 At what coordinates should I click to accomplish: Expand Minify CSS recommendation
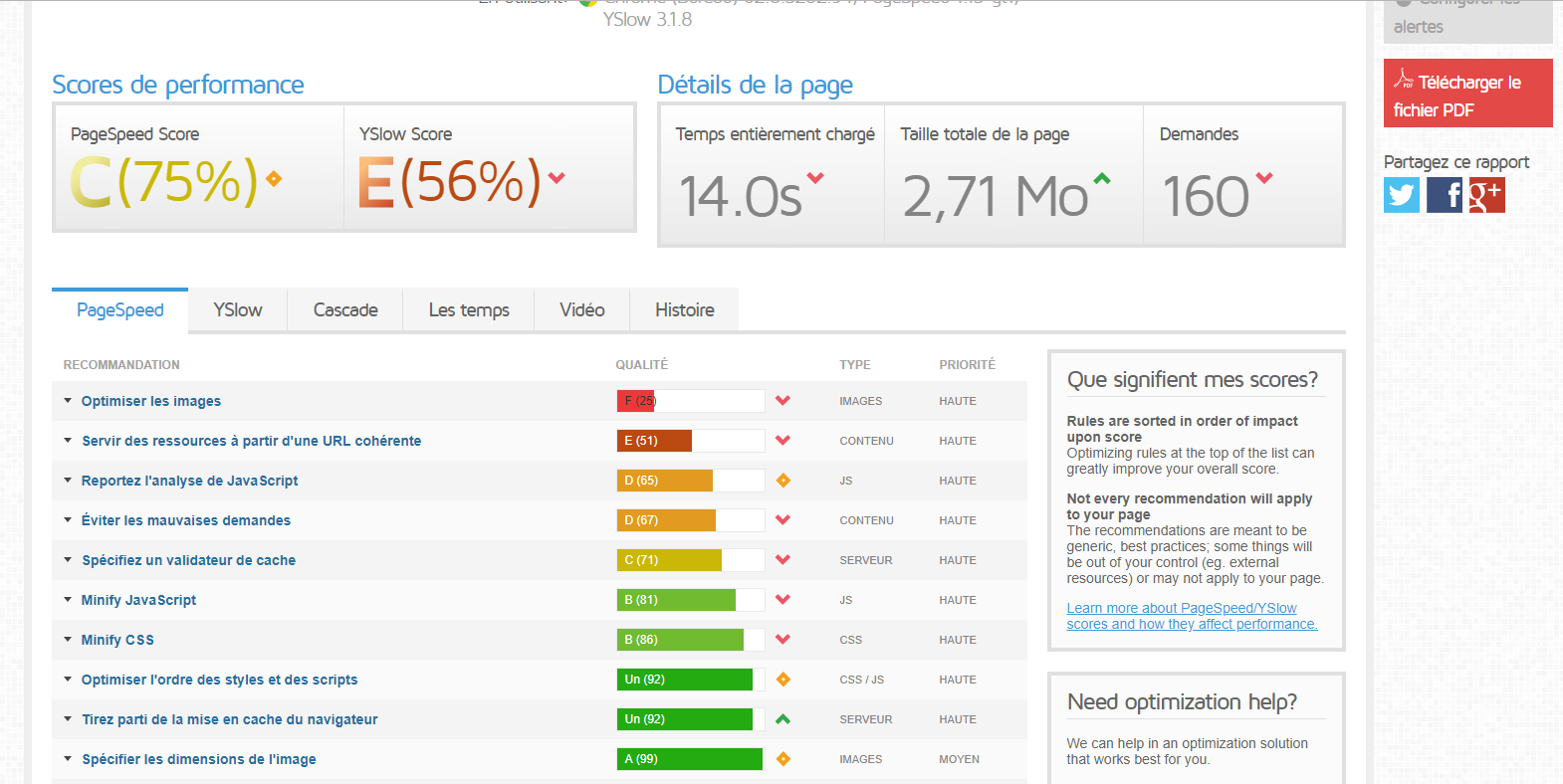click(68, 640)
